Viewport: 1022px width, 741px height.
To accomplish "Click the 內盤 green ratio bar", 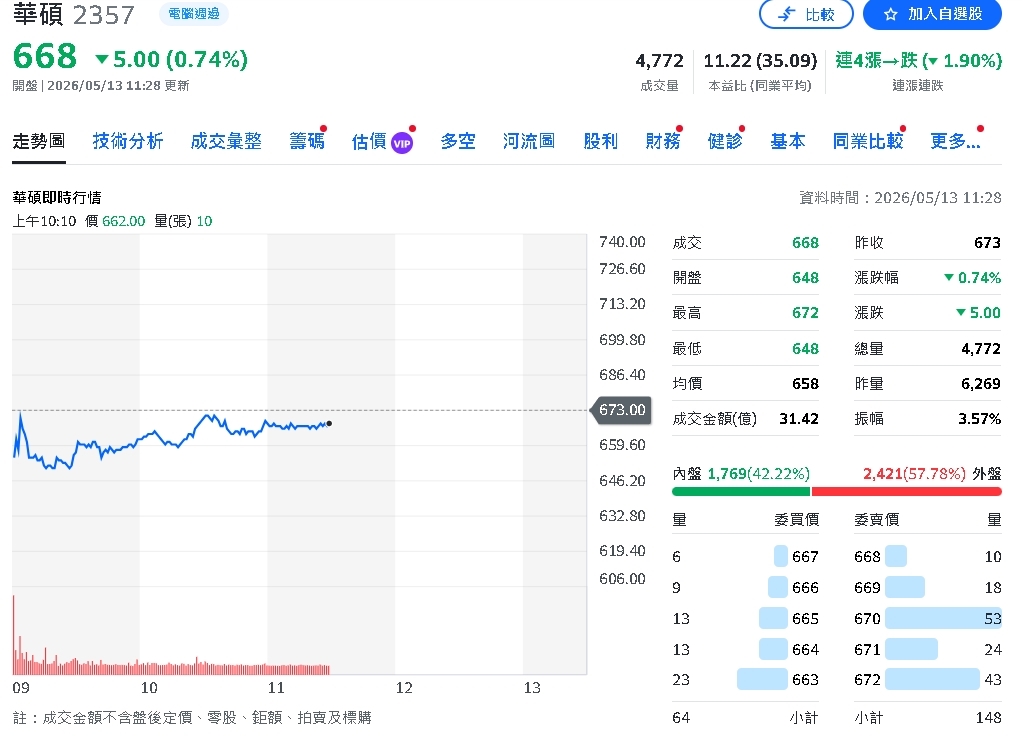I will pyautogui.click(x=740, y=491).
